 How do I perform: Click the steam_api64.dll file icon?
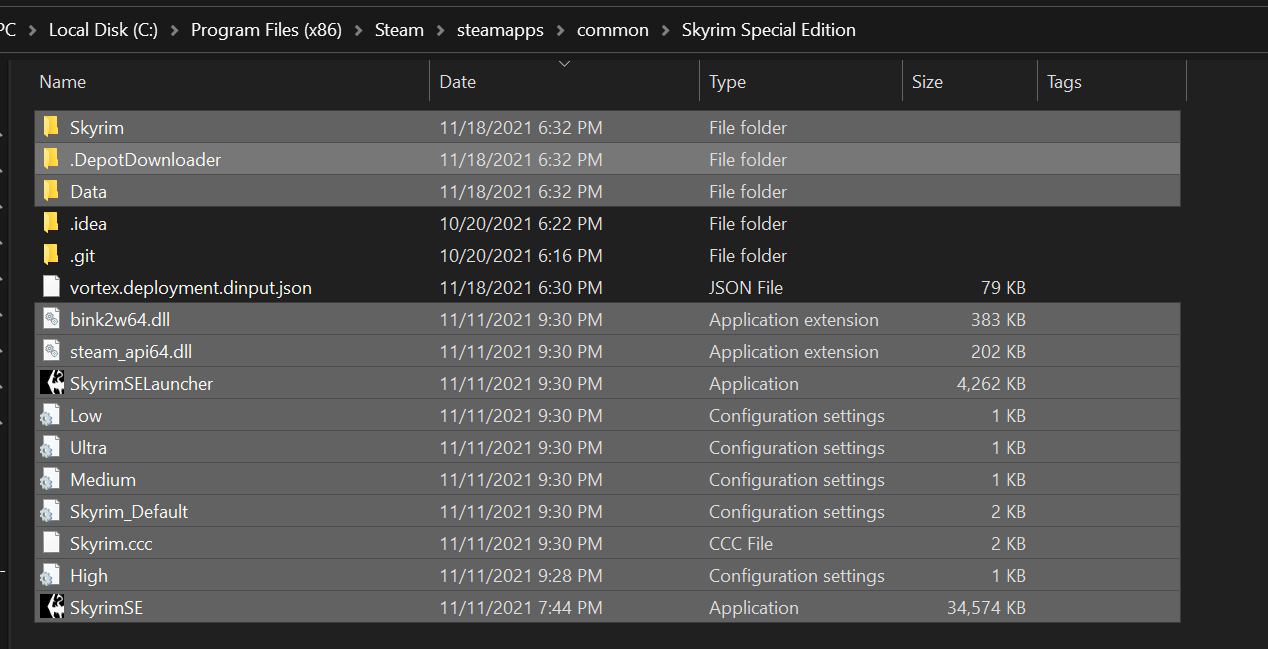click(x=51, y=351)
